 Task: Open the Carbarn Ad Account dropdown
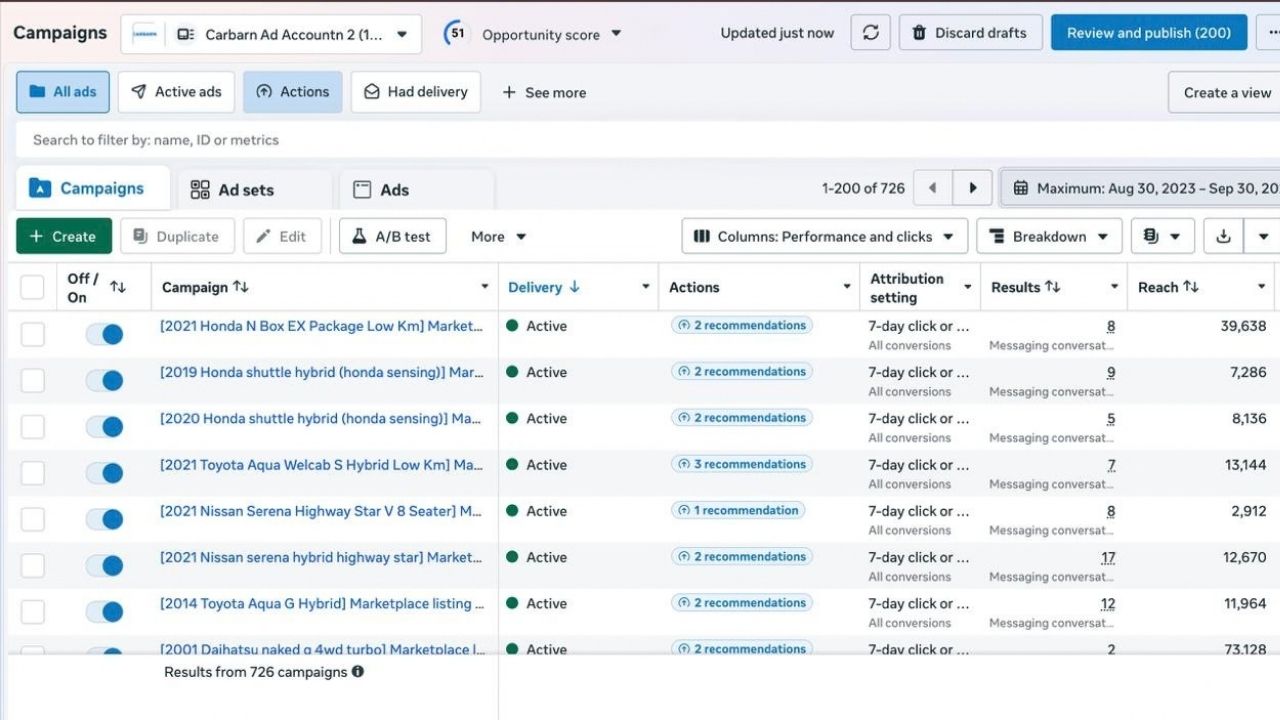click(x=271, y=34)
